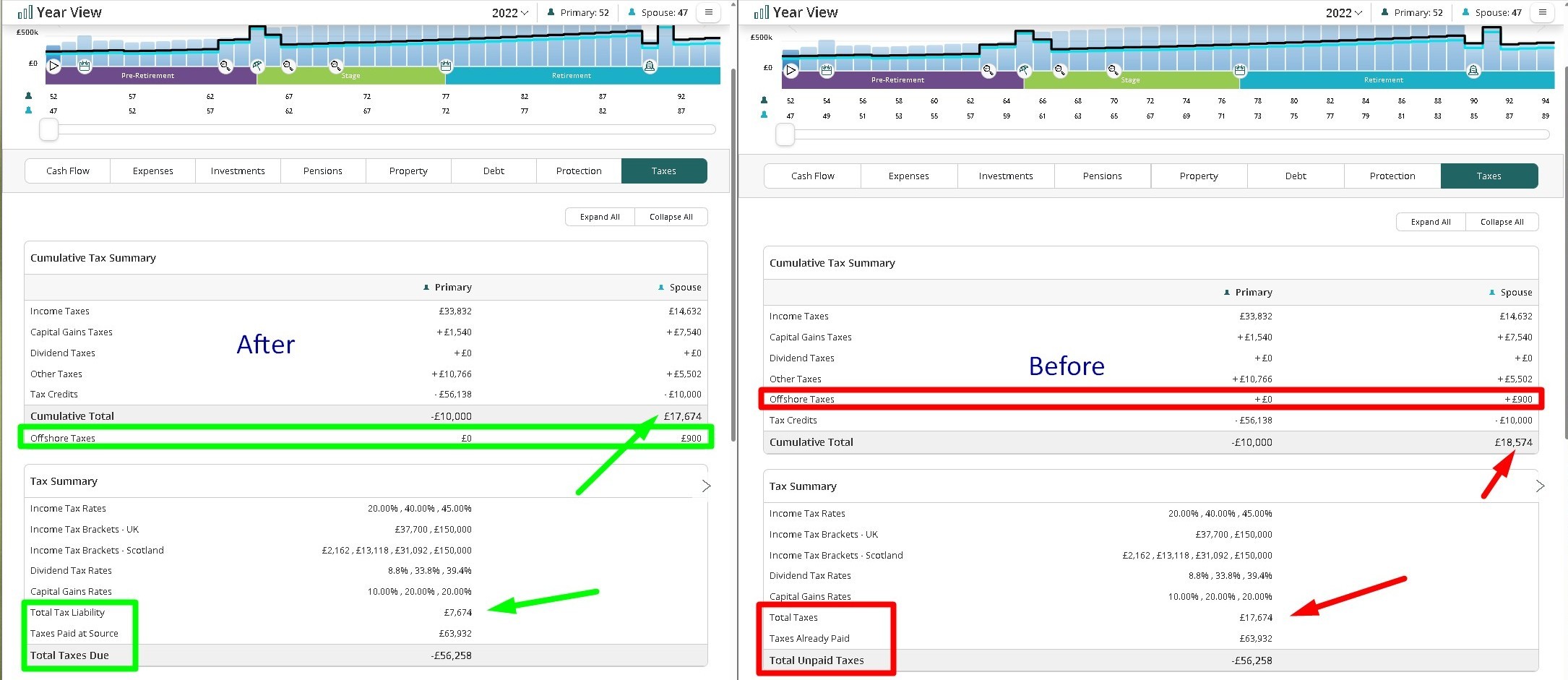Click the beach umbrella retirement icon in left panel
This screenshot has height=680, width=1568.
[x=257, y=66]
